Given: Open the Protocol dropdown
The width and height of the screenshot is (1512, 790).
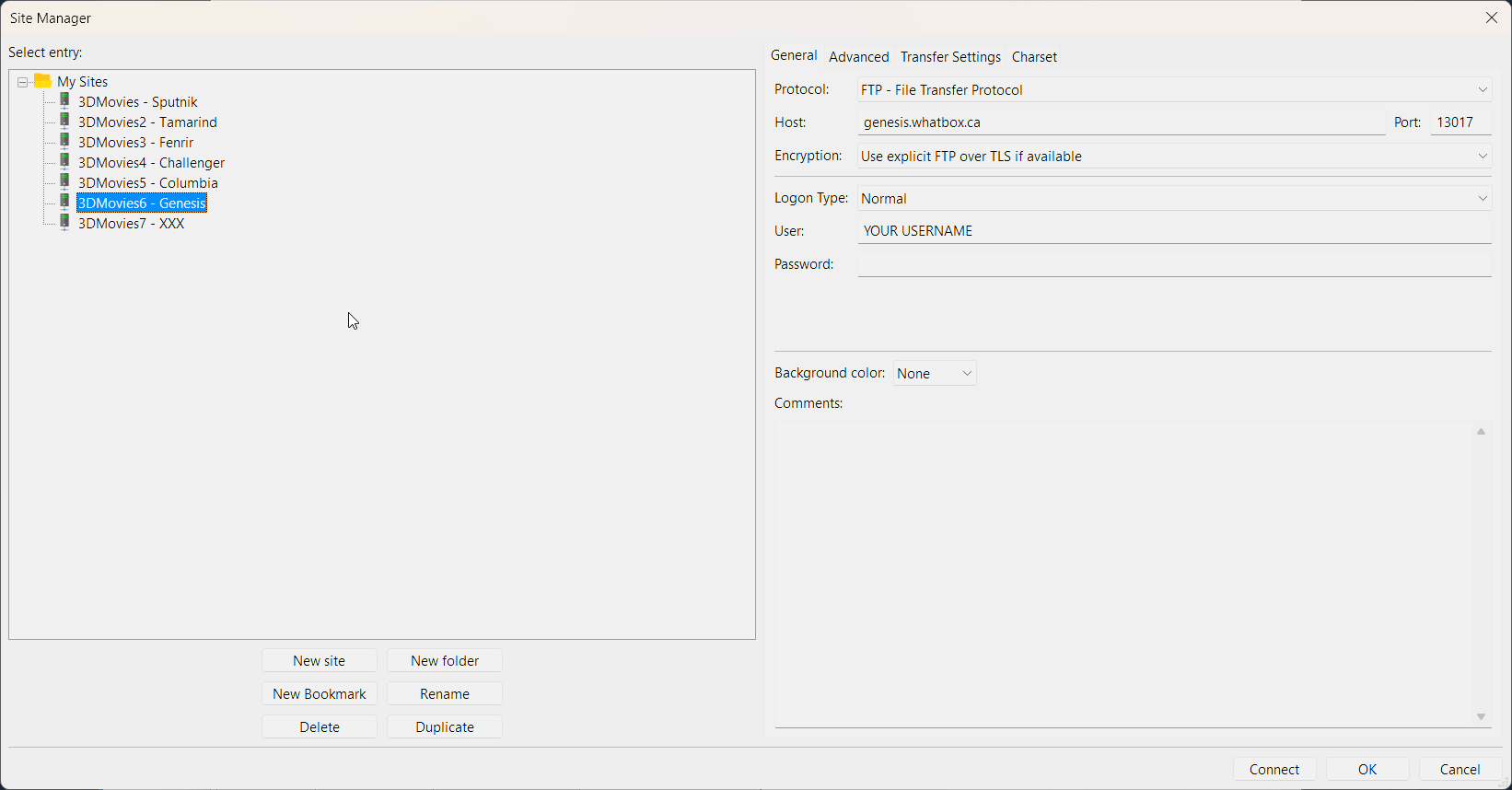Looking at the screenshot, I should 1174,89.
